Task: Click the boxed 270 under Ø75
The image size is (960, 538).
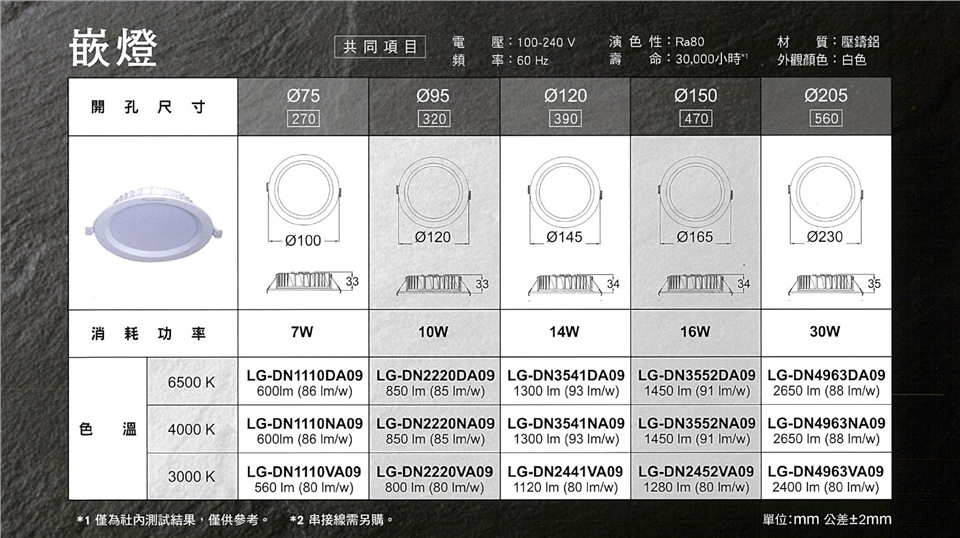Action: [x=303, y=119]
